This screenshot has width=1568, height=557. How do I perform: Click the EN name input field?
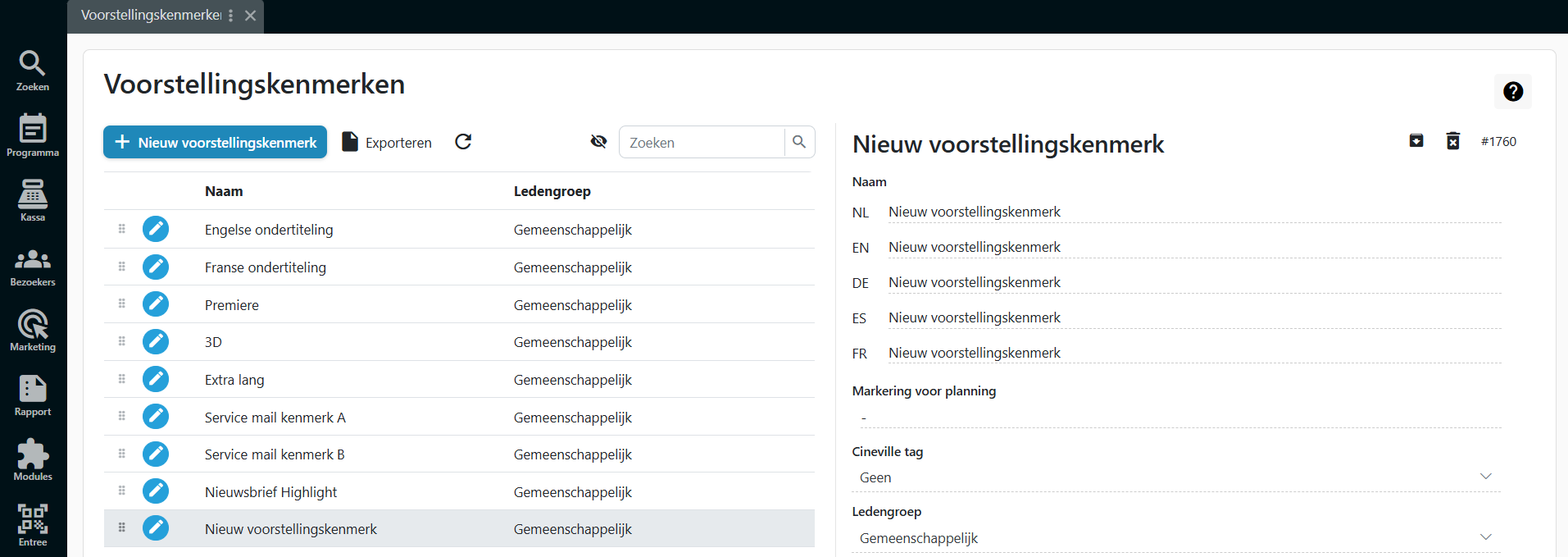tap(1194, 247)
